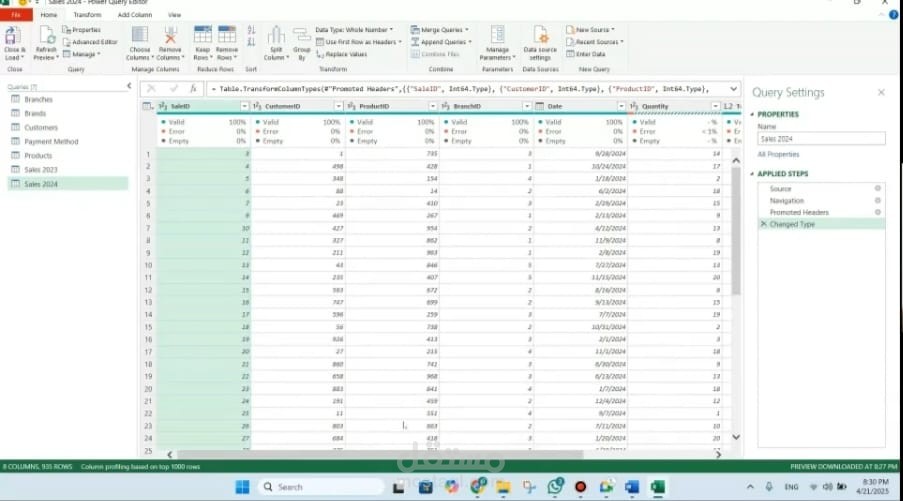Open ProductID column filter dropdown
903x501 pixels.
(x=432, y=107)
